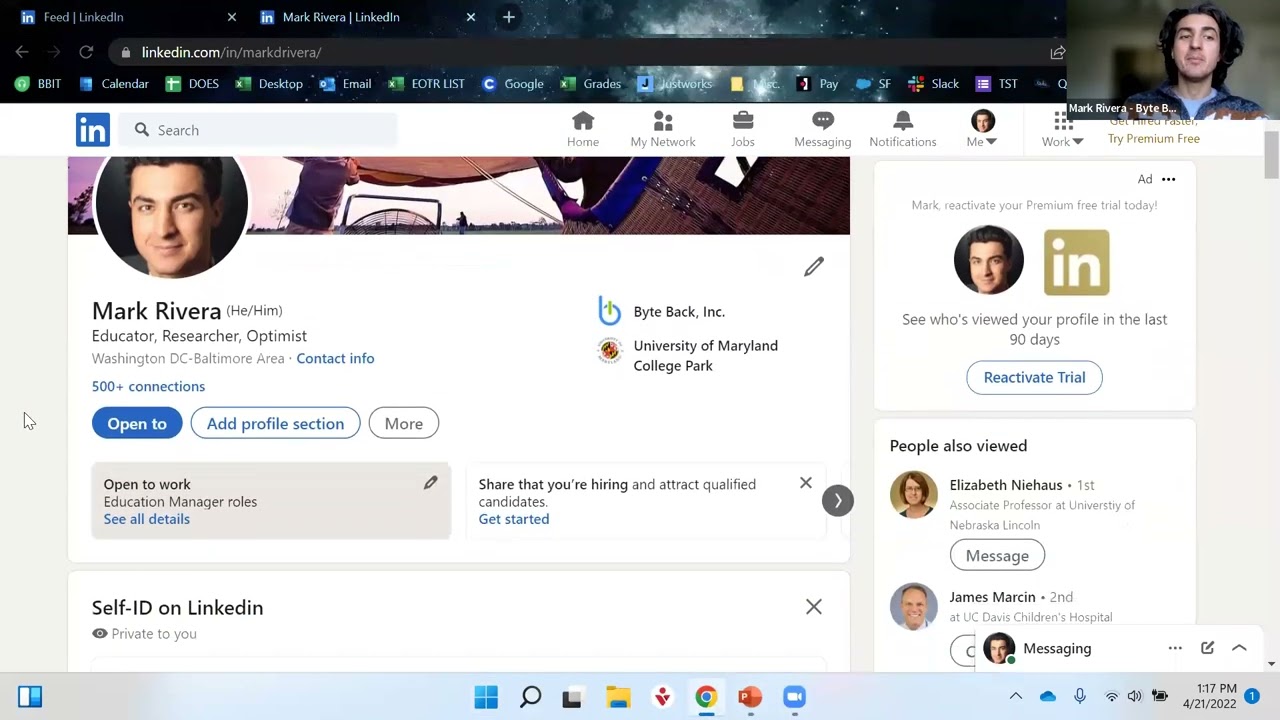Open Windows Start menu
1280x720 pixels.
[486, 697]
